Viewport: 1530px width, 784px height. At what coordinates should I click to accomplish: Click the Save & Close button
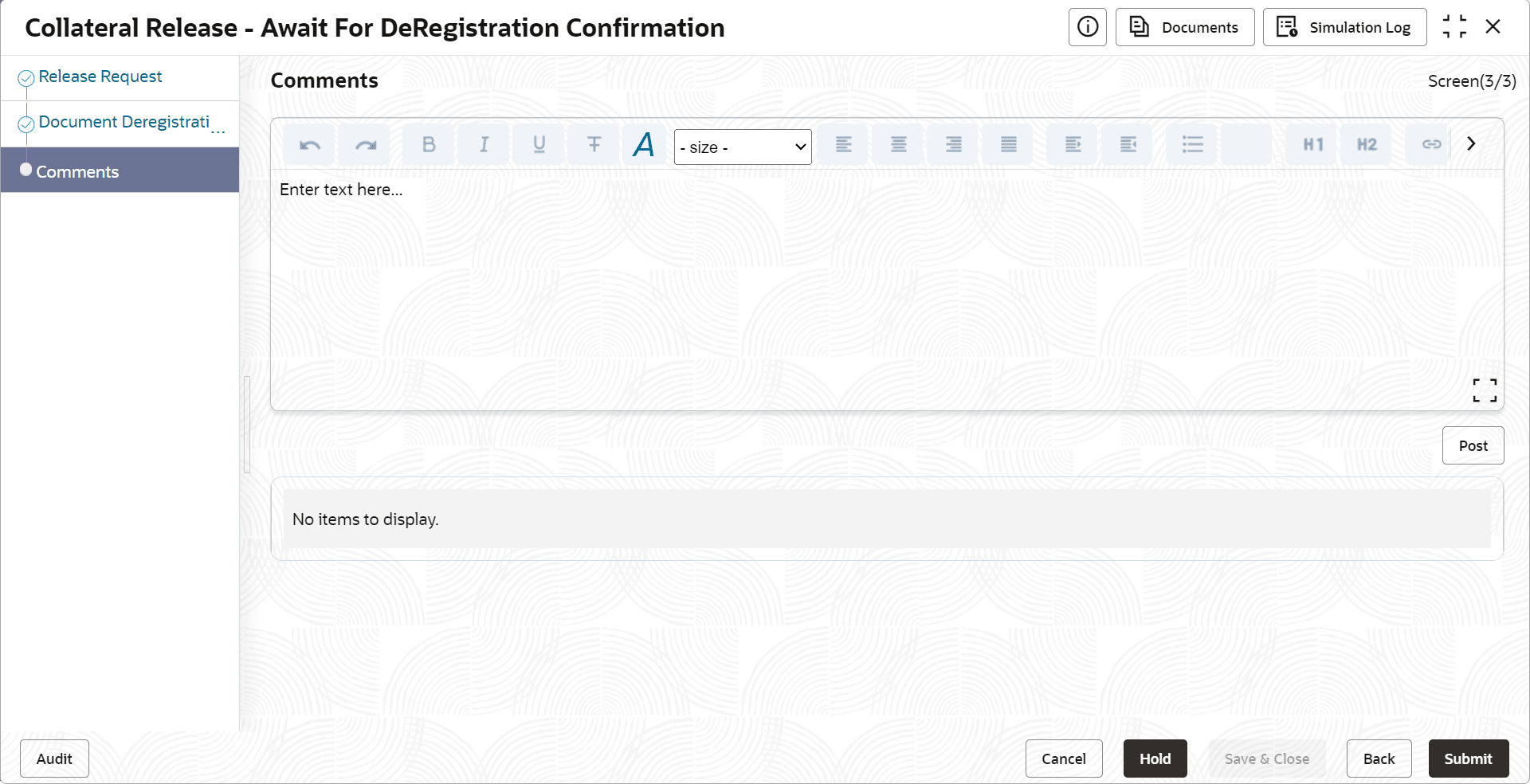(1267, 759)
